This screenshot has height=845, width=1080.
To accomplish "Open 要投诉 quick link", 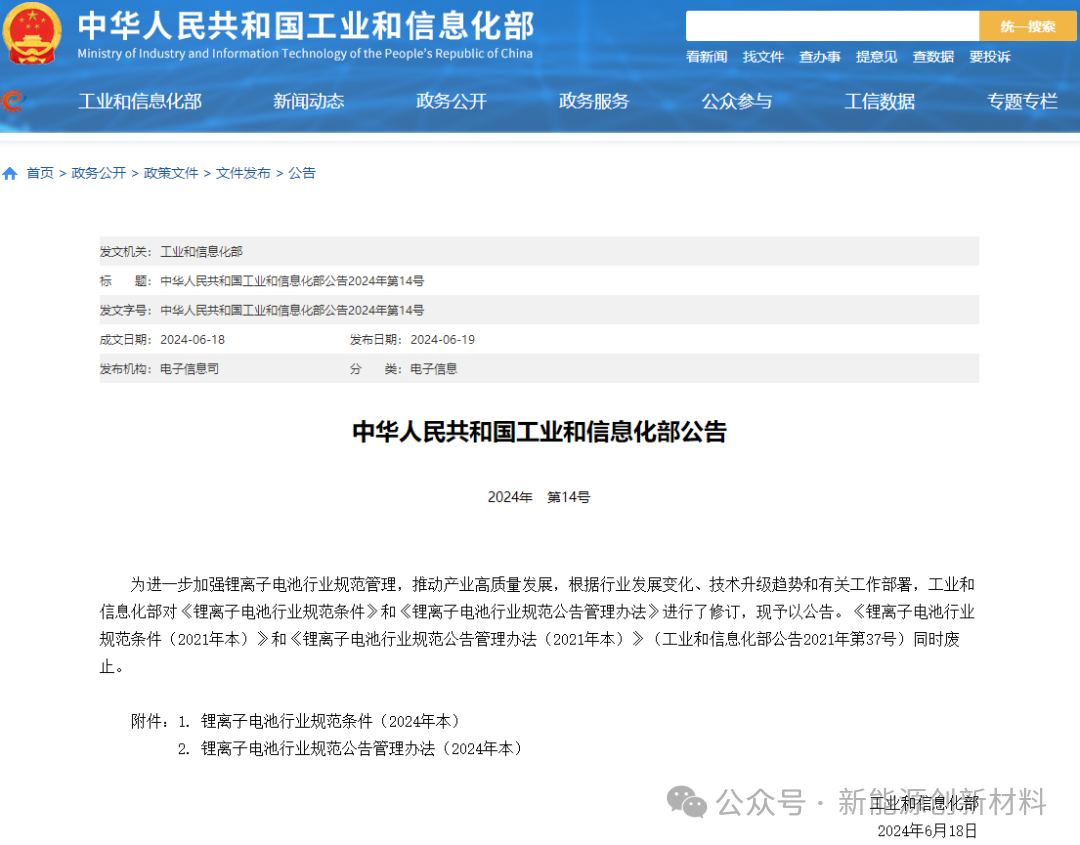I will pos(990,57).
